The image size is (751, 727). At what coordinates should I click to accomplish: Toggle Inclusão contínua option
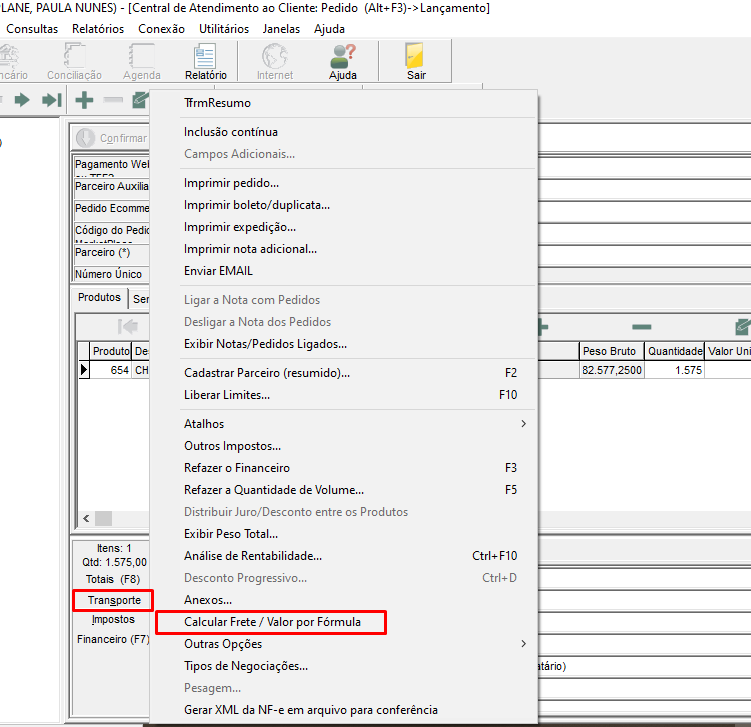231,132
